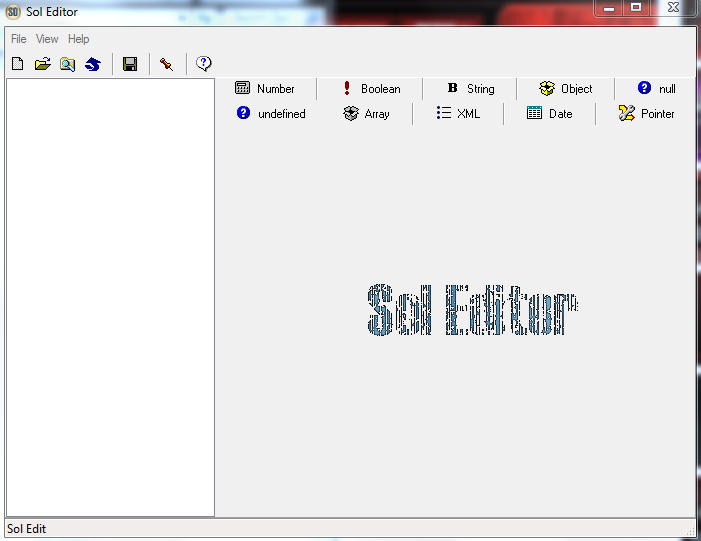
Task: Open the View menu
Action: 47,39
